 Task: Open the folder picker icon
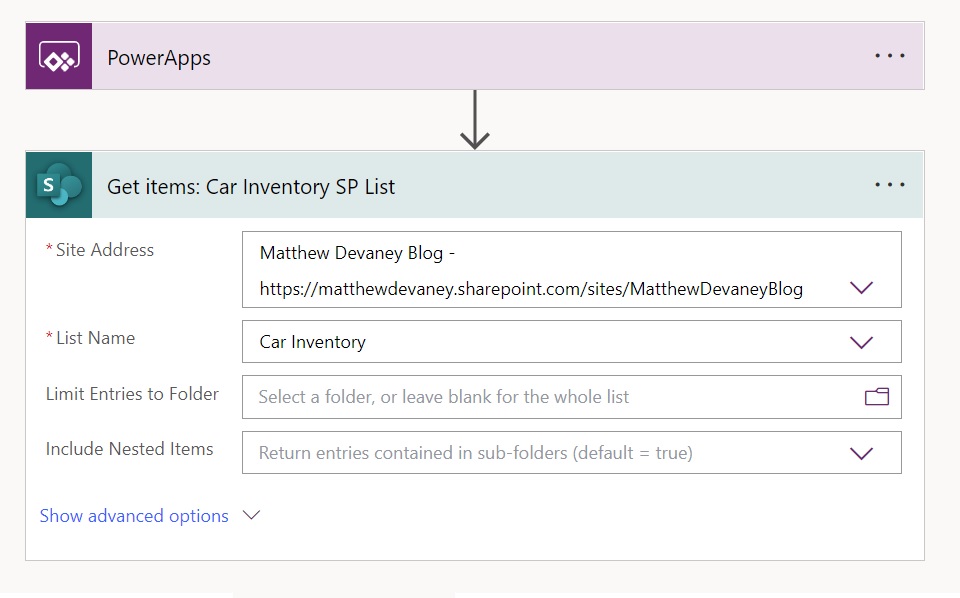click(877, 397)
